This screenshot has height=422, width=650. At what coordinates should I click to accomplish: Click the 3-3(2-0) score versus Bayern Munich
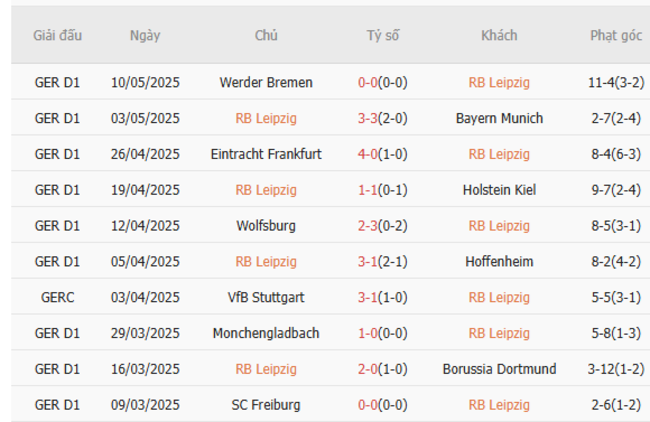point(382,118)
